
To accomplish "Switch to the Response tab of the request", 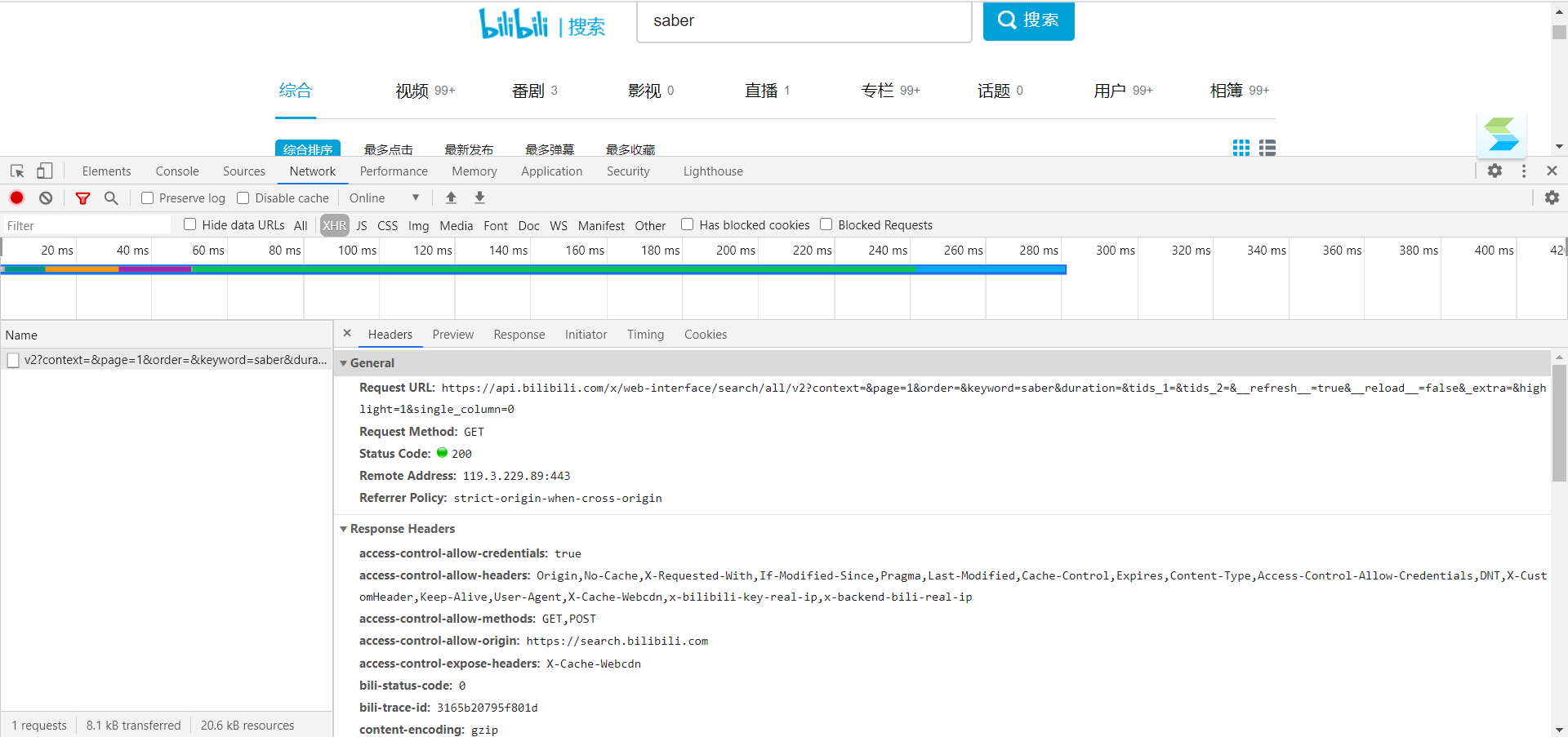I will pyautogui.click(x=519, y=334).
